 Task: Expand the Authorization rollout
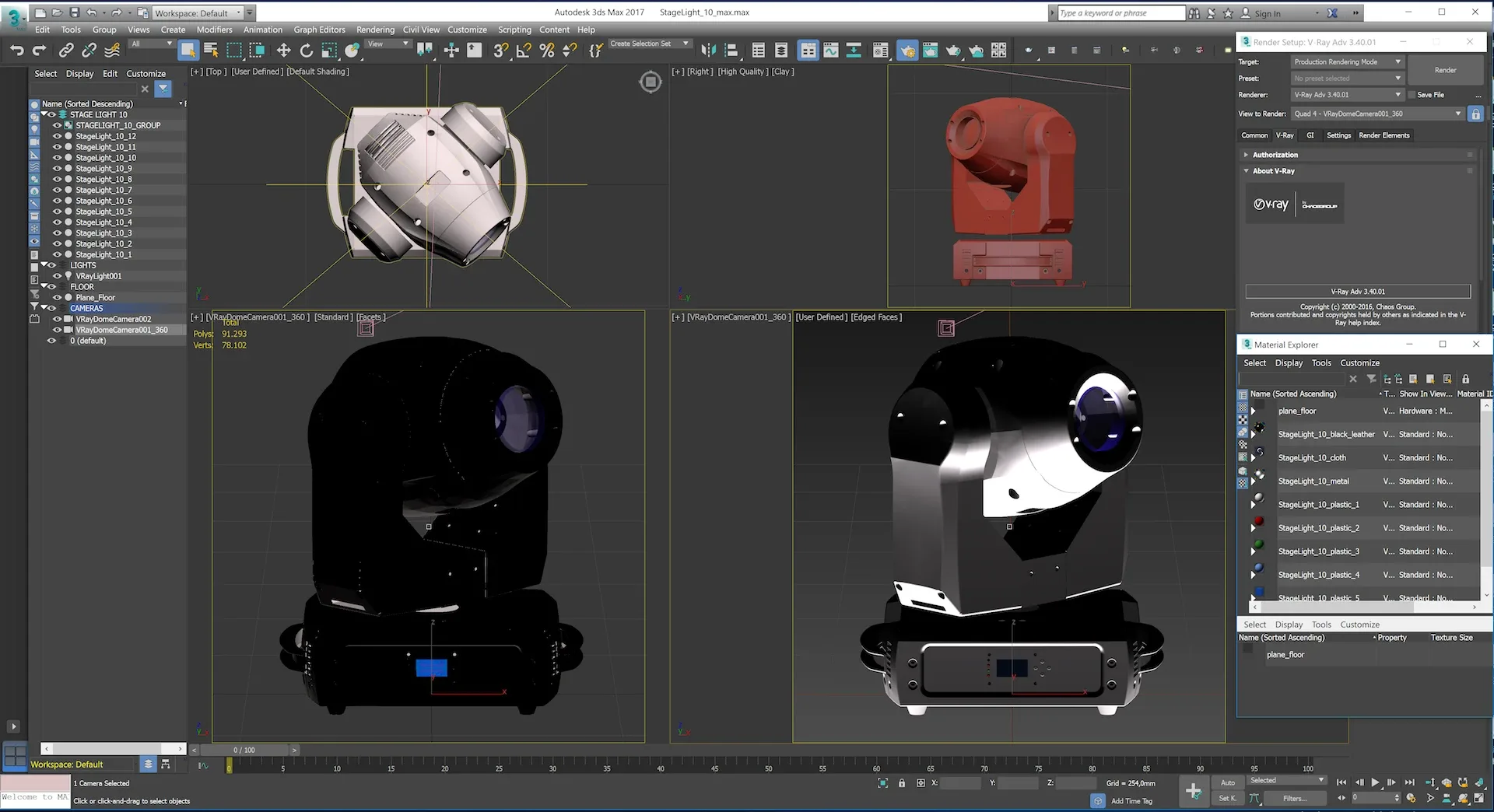tap(1275, 155)
